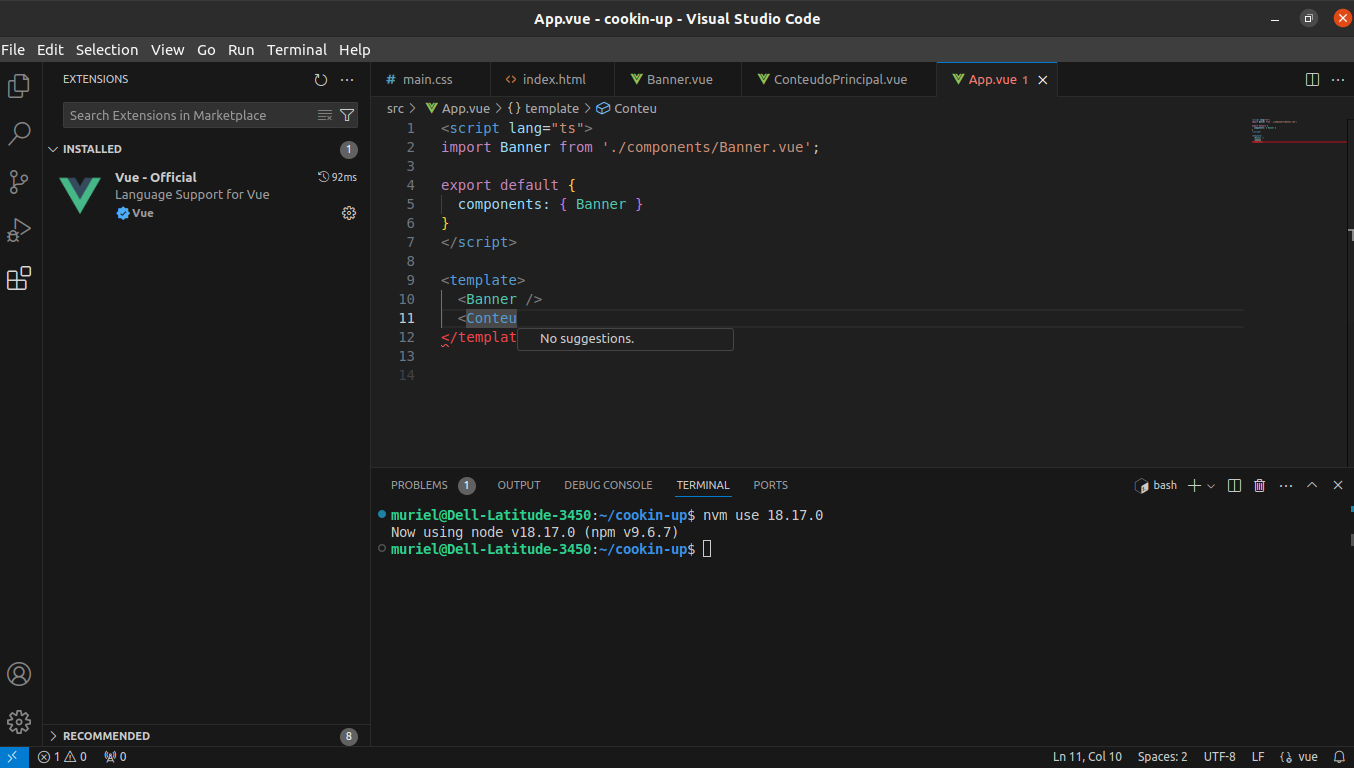1354x768 pixels.
Task: Open the Explorer view in activity bar
Action: (x=19, y=86)
